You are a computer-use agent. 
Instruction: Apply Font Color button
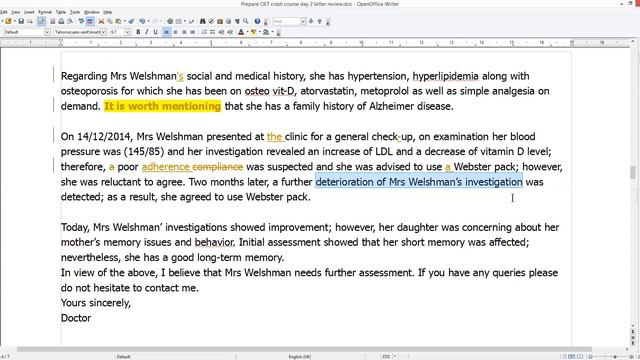click(241, 32)
